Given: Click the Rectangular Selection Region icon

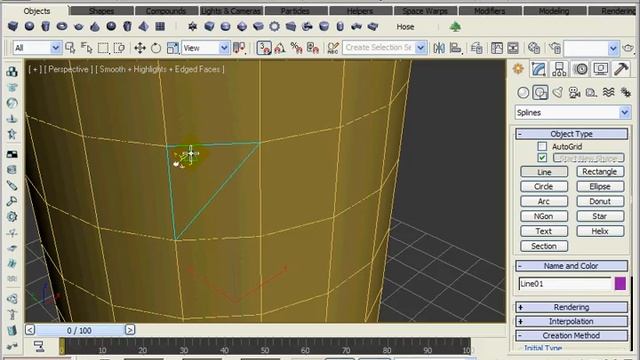Looking at the screenshot, I should click(x=103, y=48).
